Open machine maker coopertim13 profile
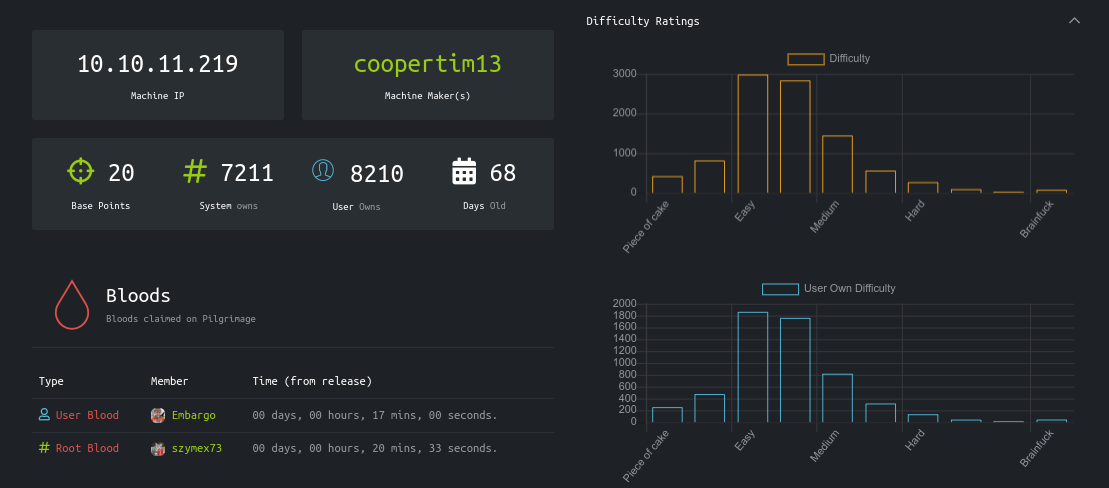The height and width of the screenshot is (488, 1109). coord(427,64)
